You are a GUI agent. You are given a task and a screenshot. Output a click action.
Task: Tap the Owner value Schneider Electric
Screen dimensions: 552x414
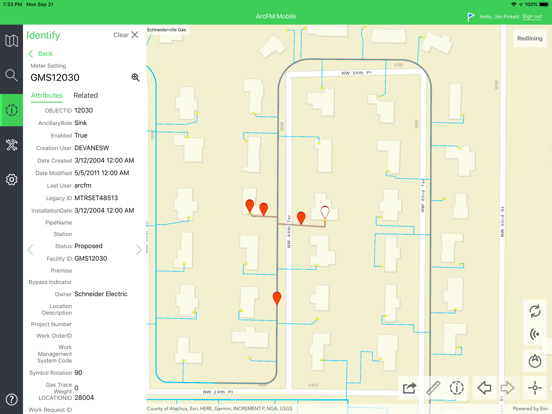coord(101,294)
